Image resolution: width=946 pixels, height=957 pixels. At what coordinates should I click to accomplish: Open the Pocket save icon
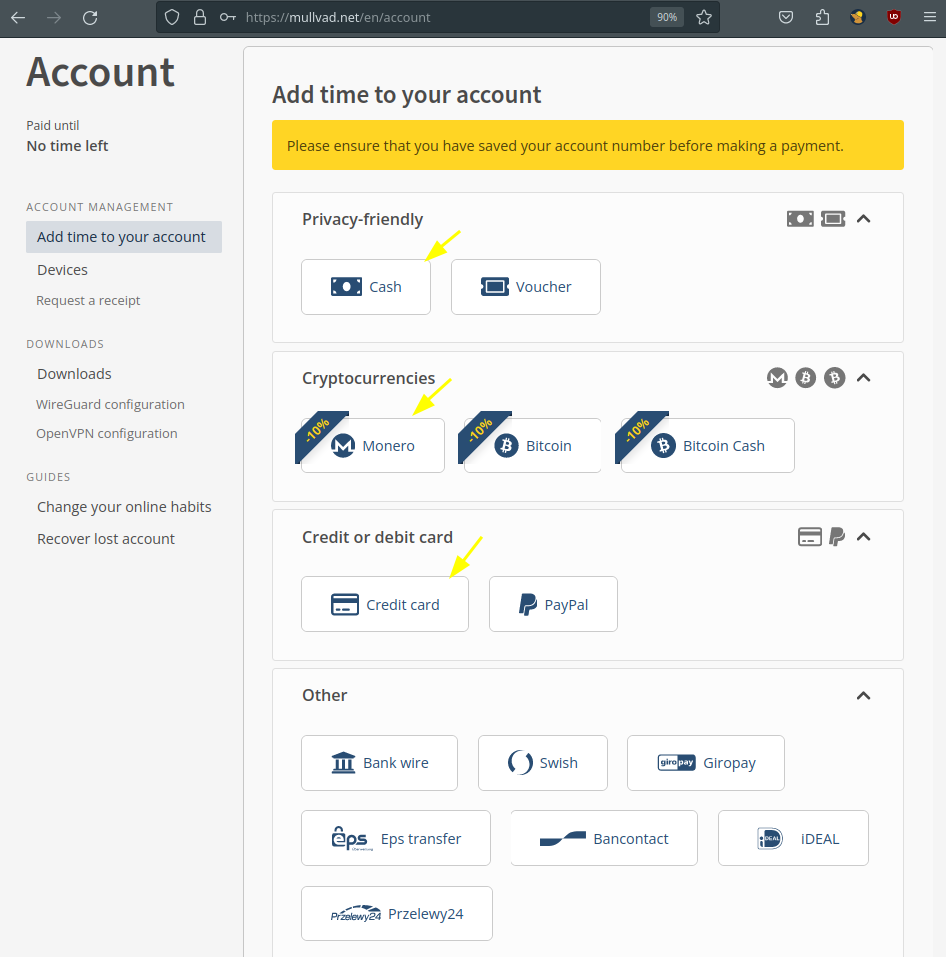[786, 17]
